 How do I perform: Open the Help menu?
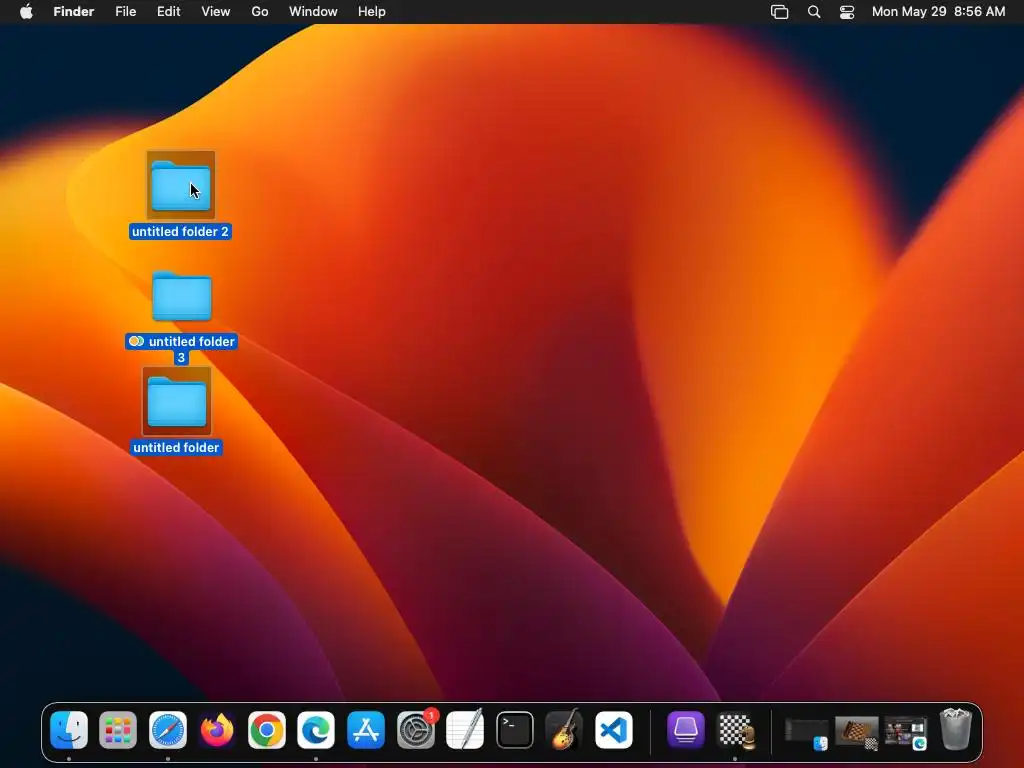tap(372, 12)
